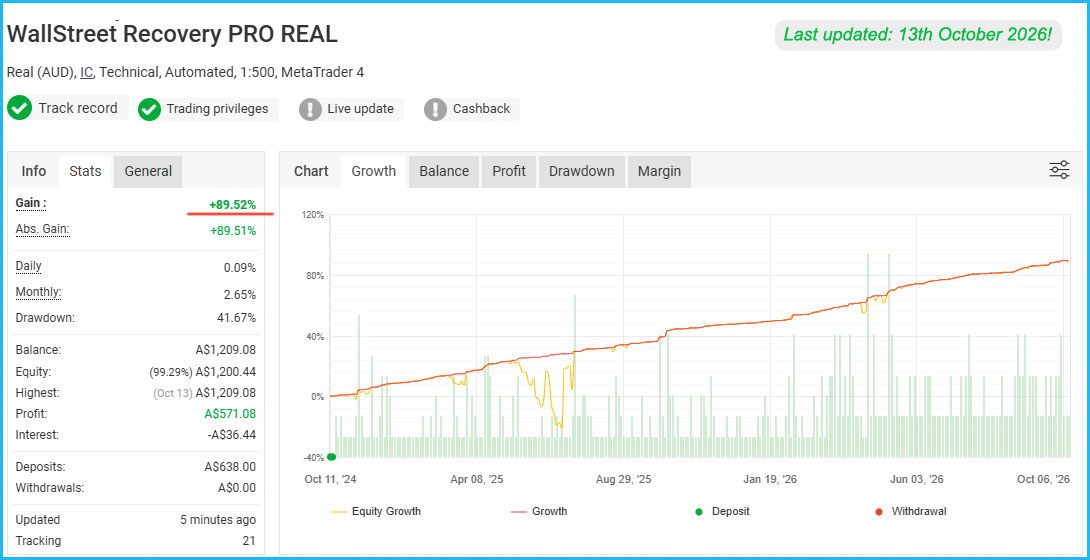Select the Chart tab

[311, 171]
